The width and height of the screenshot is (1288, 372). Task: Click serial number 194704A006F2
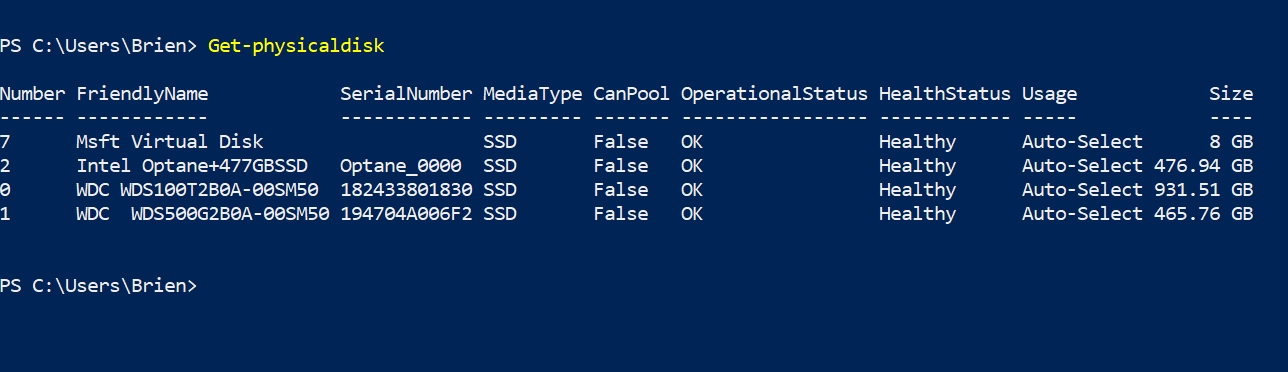(x=406, y=214)
